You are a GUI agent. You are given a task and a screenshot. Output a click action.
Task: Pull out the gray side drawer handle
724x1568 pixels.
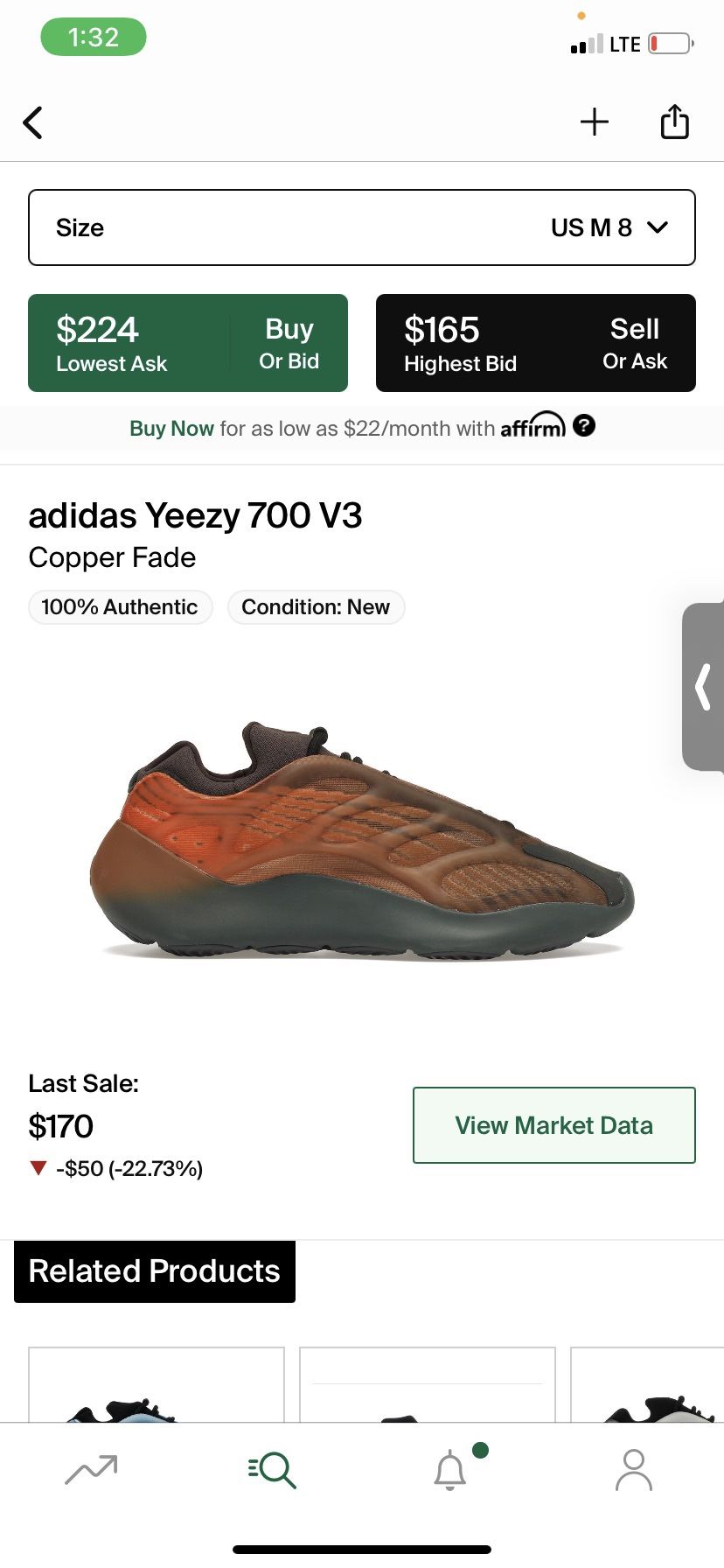pyautogui.click(x=703, y=686)
